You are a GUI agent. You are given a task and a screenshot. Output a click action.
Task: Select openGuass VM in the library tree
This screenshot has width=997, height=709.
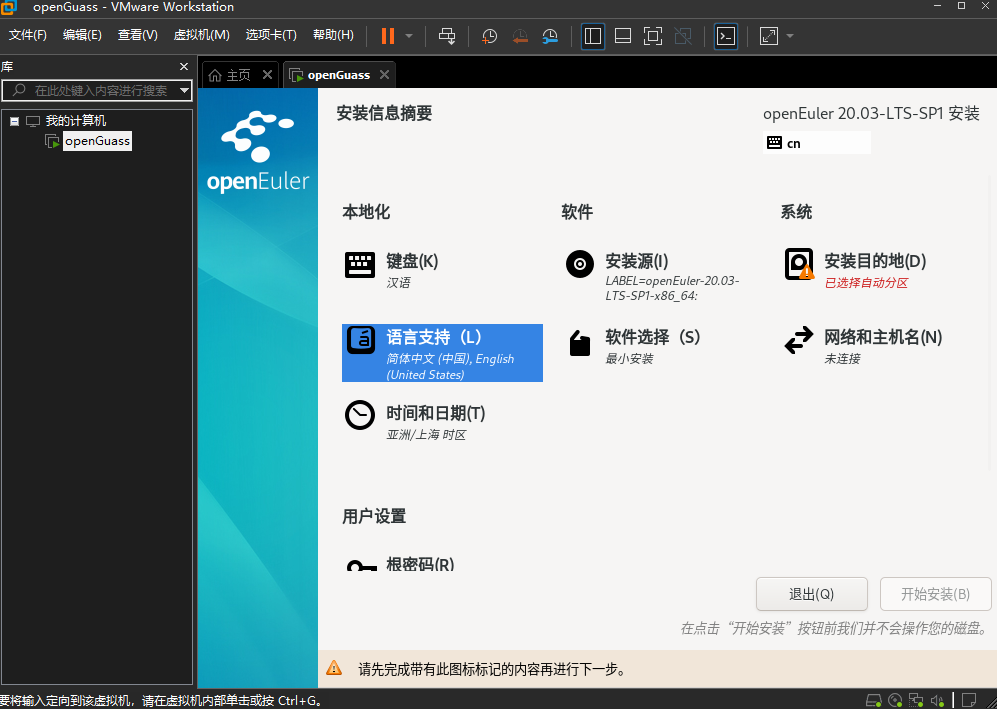point(97,141)
